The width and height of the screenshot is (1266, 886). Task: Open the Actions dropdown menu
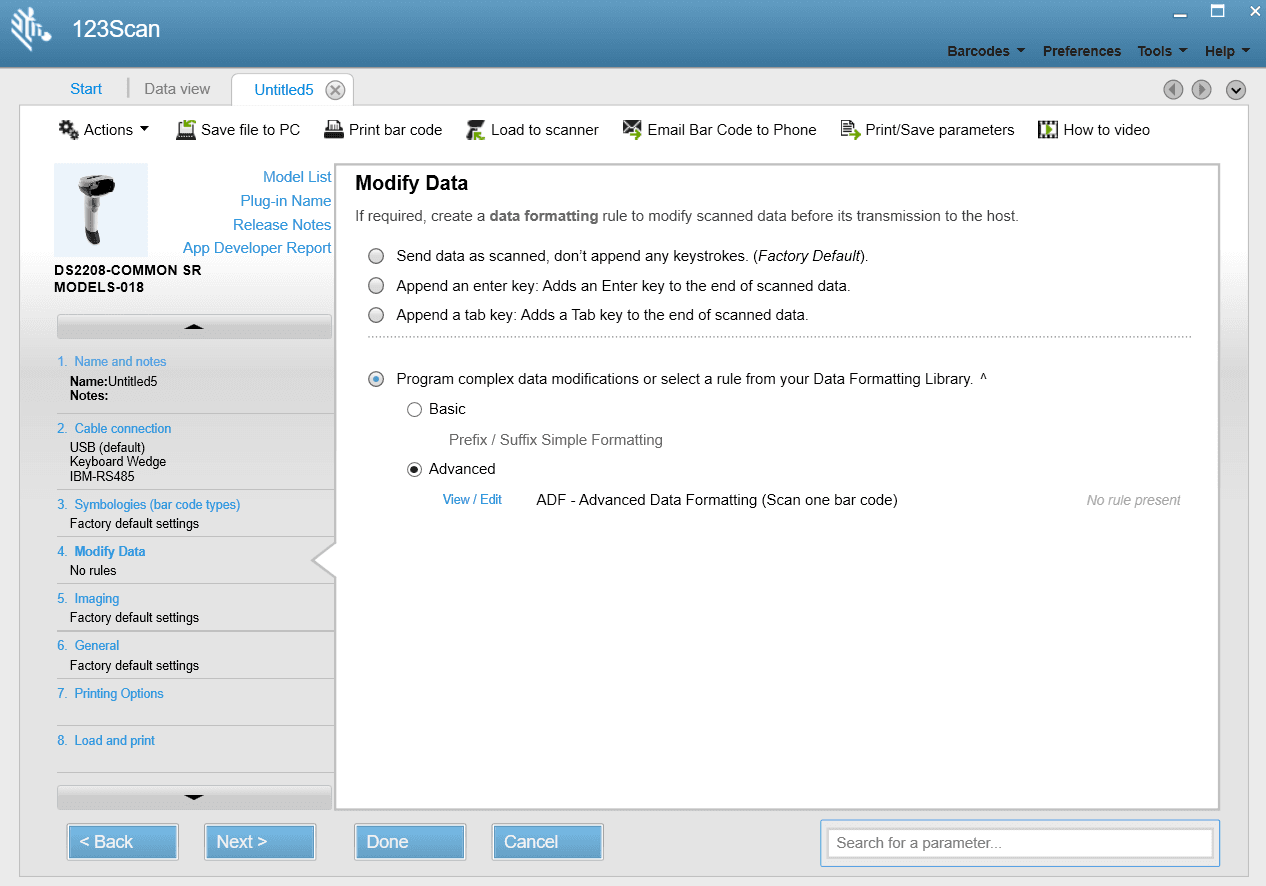[105, 130]
